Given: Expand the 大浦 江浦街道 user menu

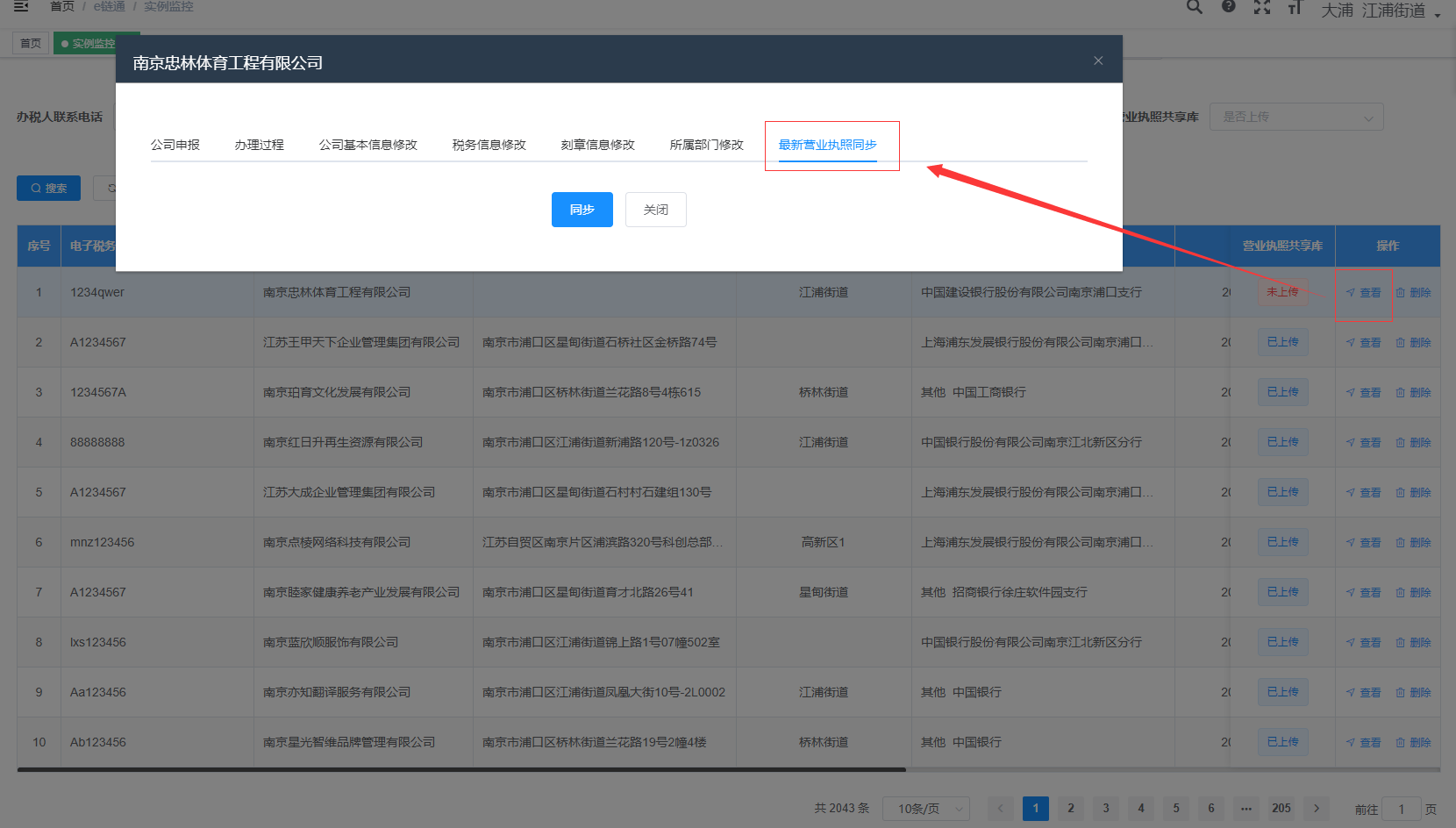Looking at the screenshot, I should click(x=1381, y=11).
